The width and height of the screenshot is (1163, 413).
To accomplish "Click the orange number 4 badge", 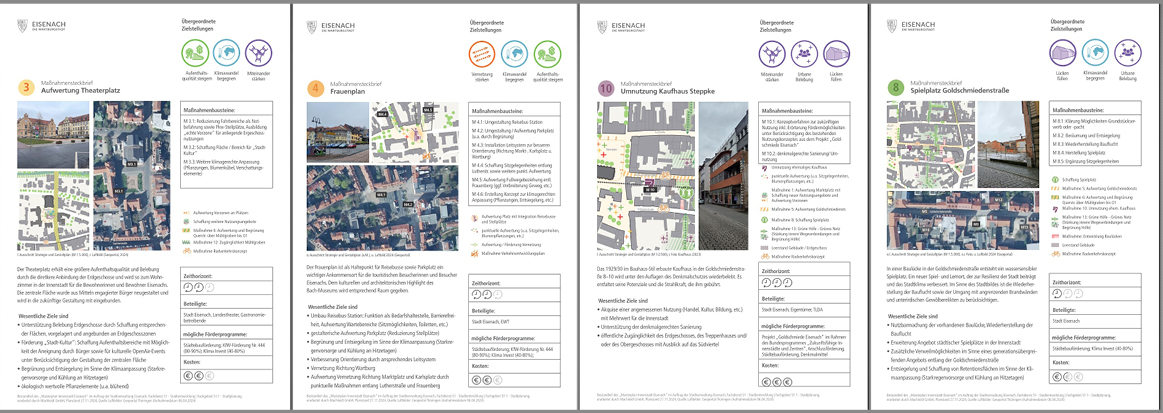I will [316, 88].
